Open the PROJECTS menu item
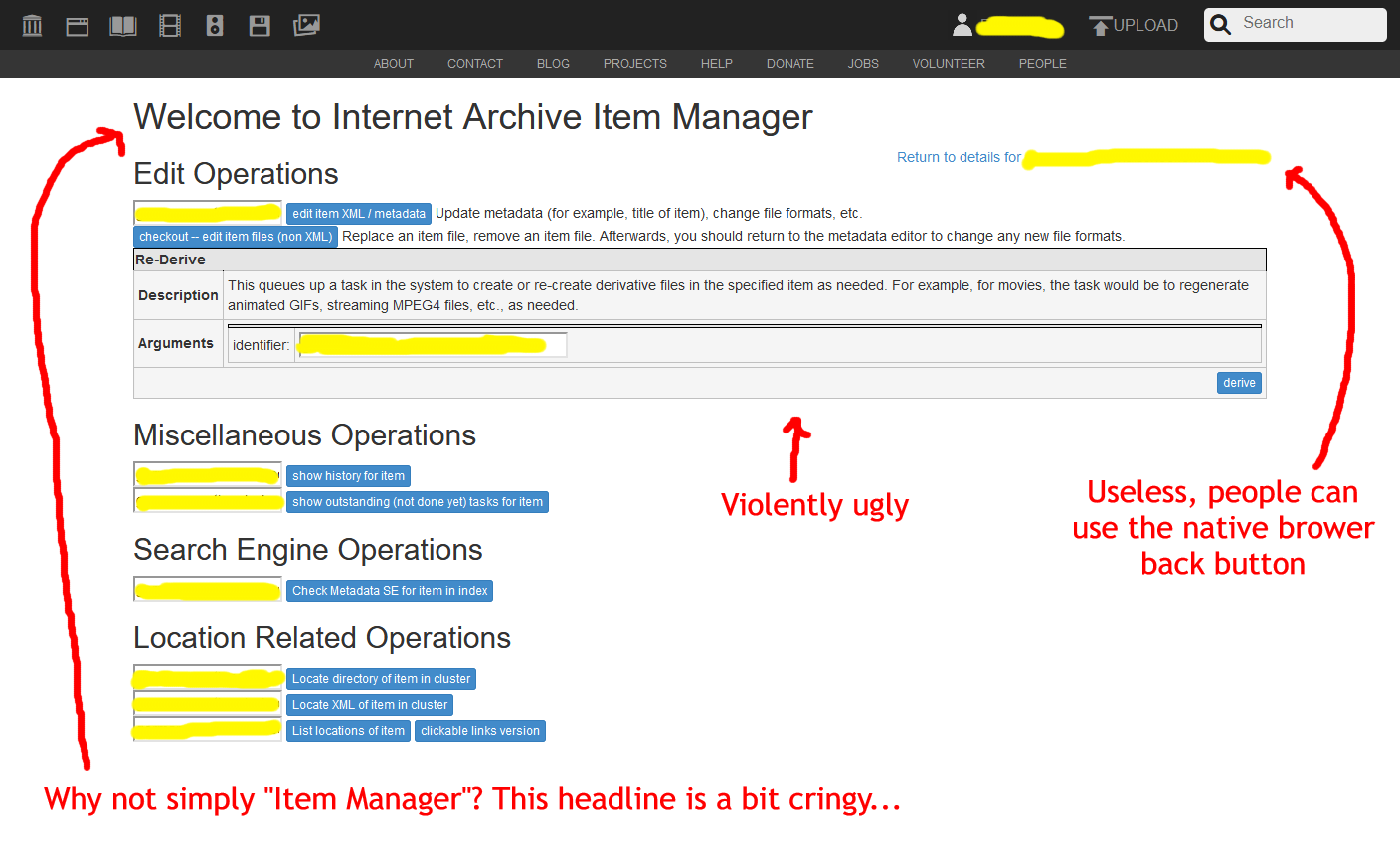1400x867 pixels. pos(635,64)
